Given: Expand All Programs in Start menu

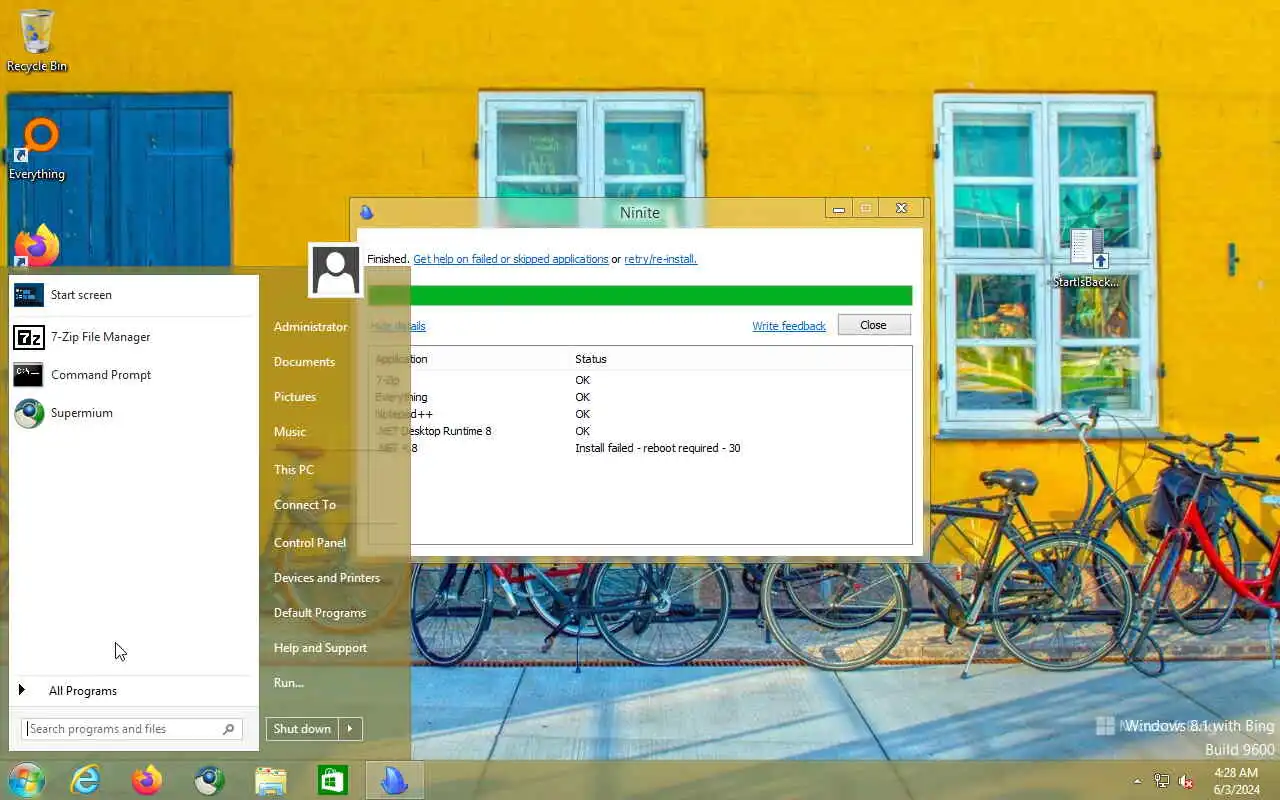Looking at the screenshot, I should (83, 691).
